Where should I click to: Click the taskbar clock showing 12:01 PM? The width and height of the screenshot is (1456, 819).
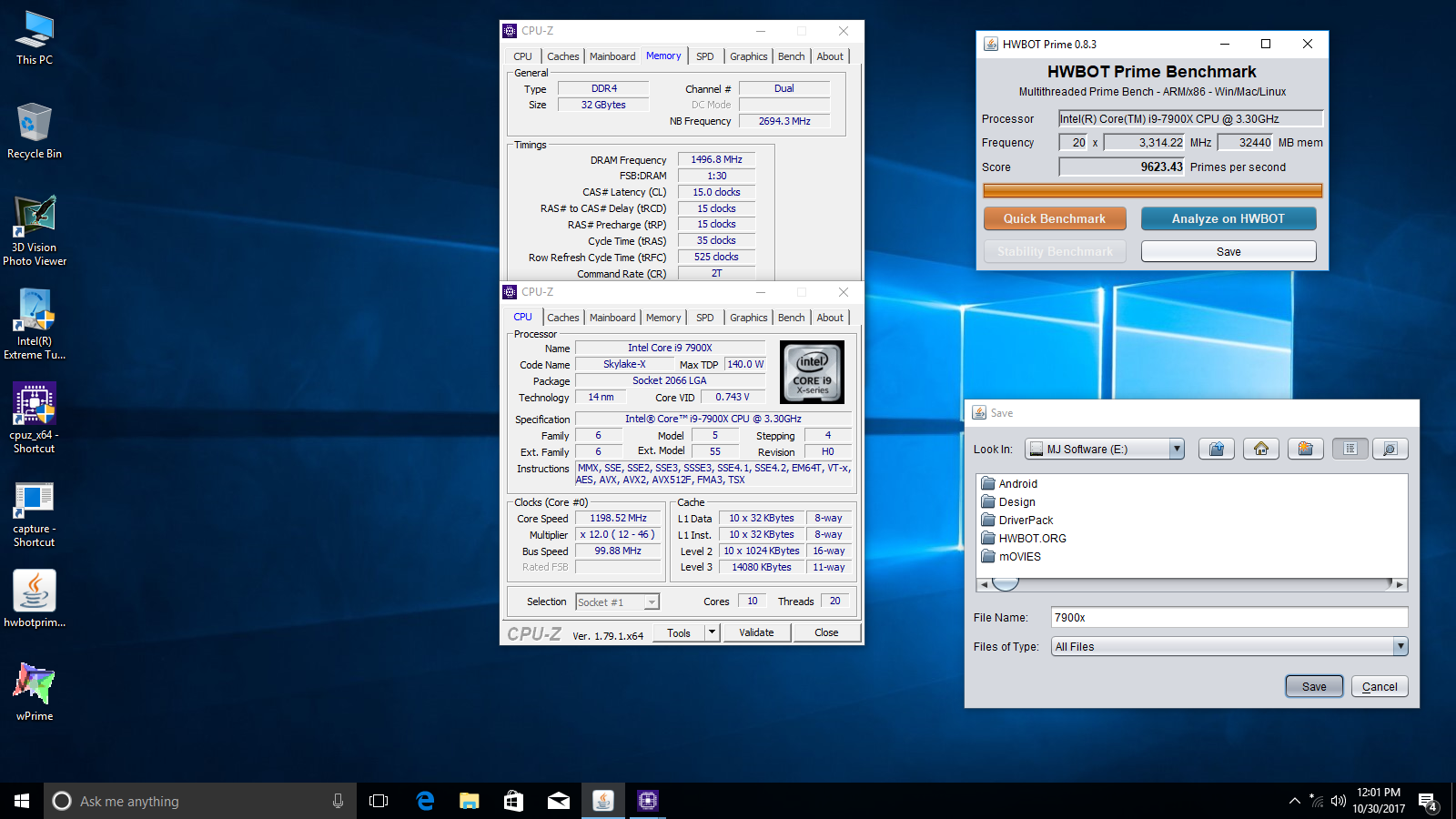[1379, 801]
